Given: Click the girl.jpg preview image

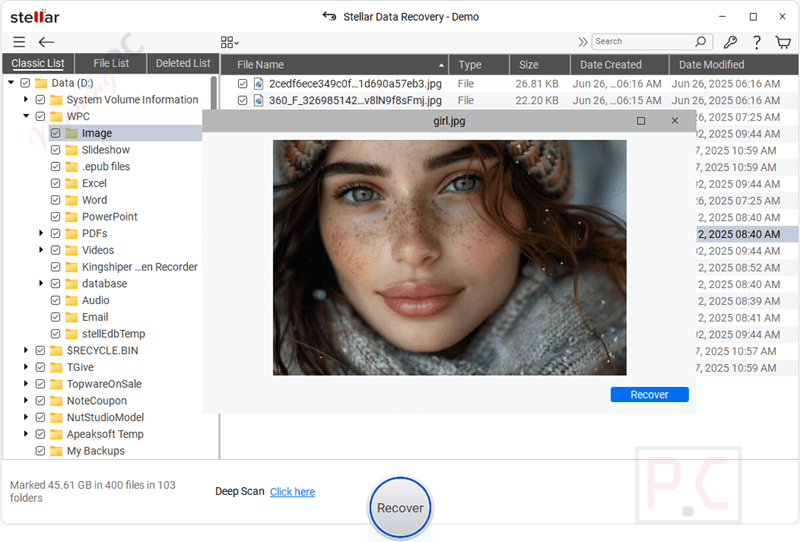Looking at the screenshot, I should pos(449,258).
